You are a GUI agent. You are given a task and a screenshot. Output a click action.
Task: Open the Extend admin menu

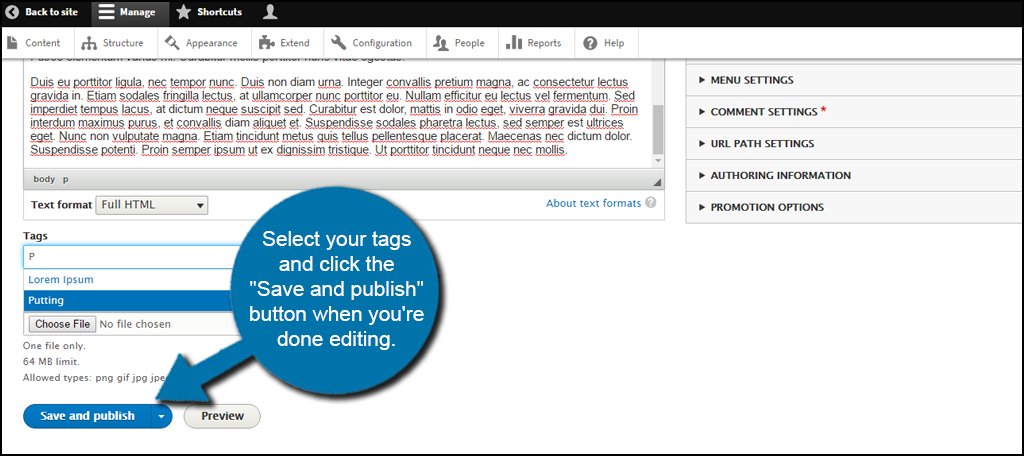point(285,43)
